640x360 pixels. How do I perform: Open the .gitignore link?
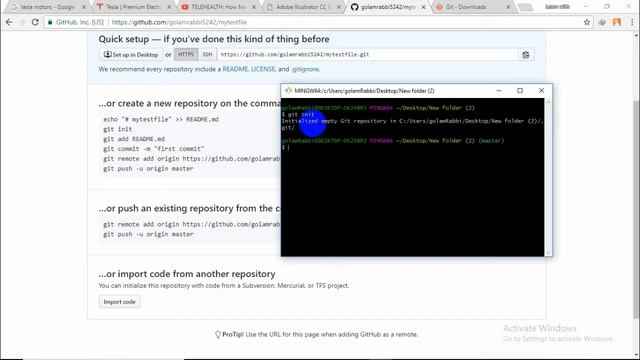305,69
